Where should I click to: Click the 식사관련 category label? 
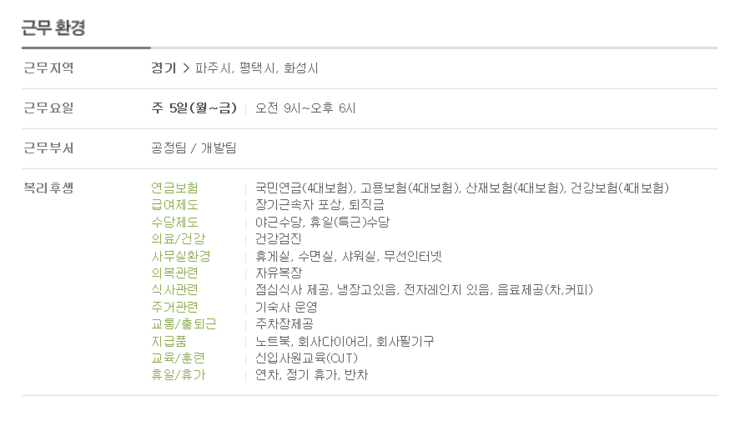[175, 290]
